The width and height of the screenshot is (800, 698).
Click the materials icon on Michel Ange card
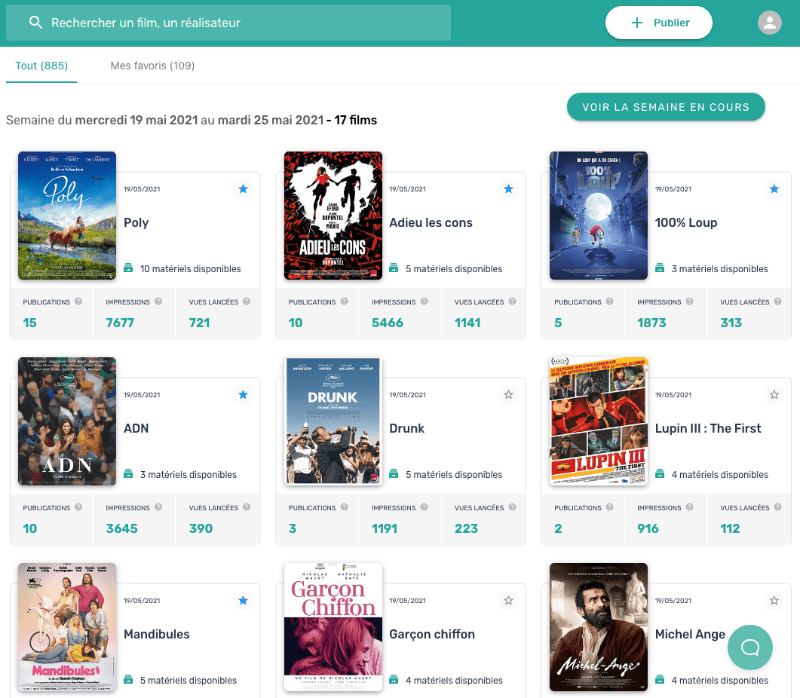point(660,680)
